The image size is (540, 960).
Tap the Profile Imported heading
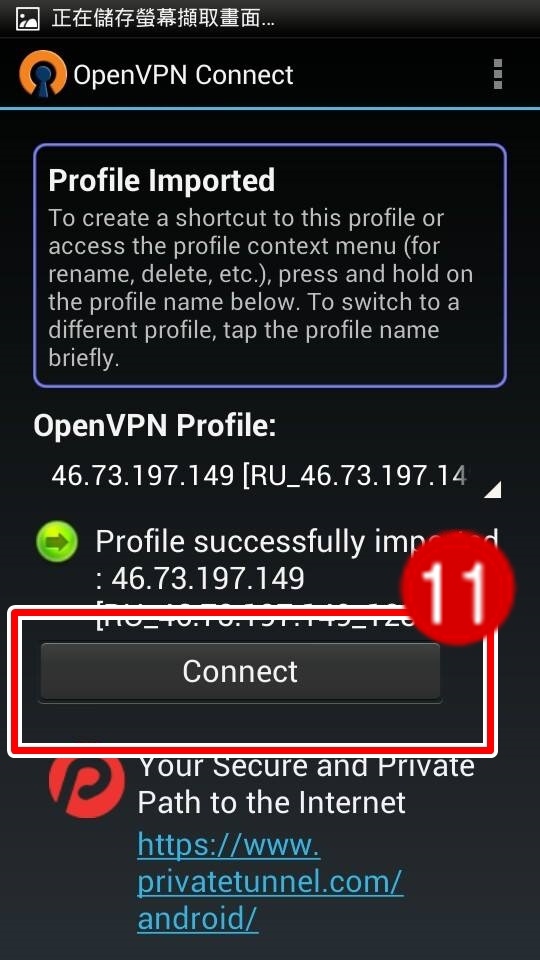[162, 181]
